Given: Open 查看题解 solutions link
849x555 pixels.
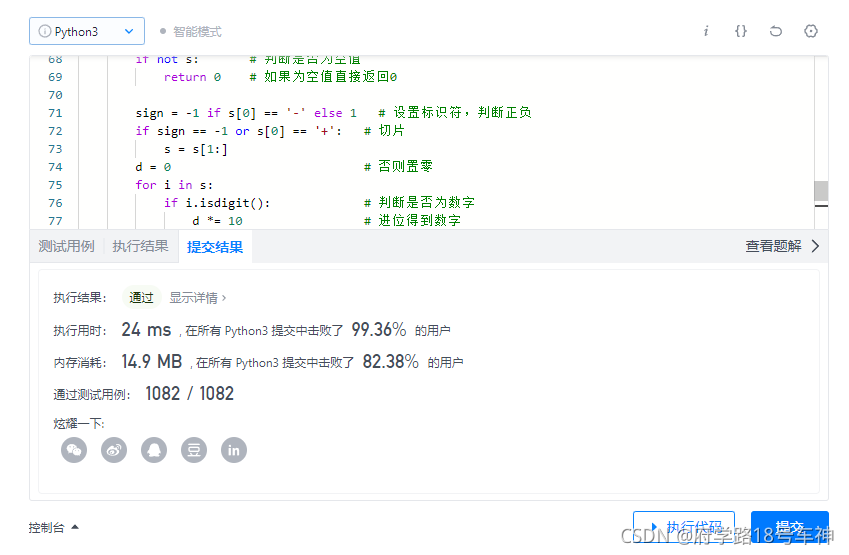Looking at the screenshot, I should (x=773, y=246).
